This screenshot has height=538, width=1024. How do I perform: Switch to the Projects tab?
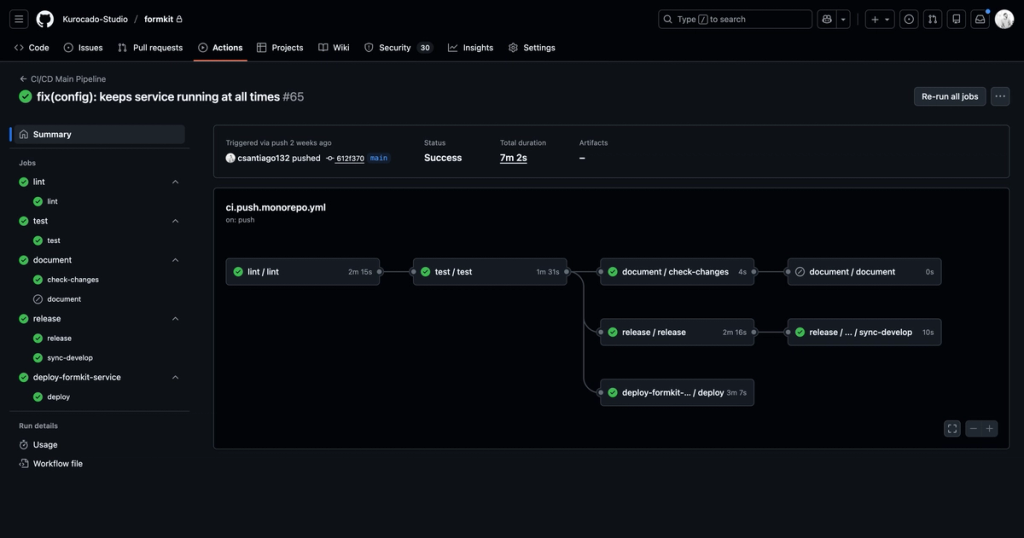click(280, 48)
